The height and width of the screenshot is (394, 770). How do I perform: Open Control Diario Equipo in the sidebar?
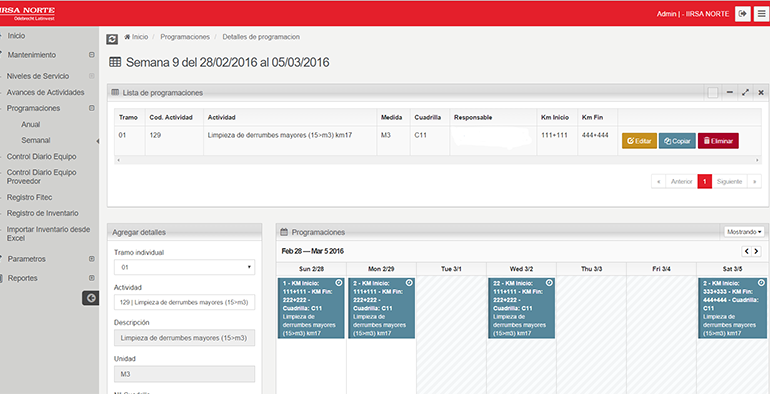[41, 157]
